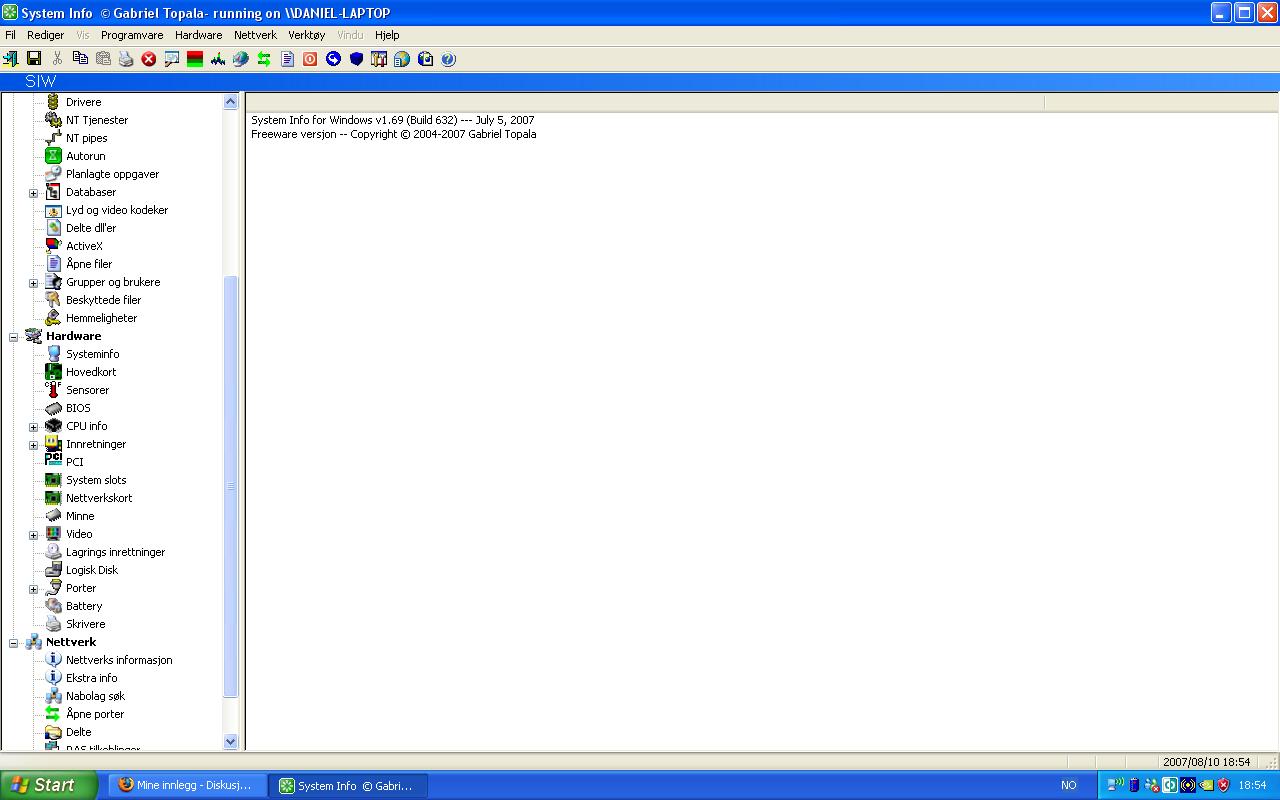Open the Fil menu
1280x800 pixels.
click(10, 35)
